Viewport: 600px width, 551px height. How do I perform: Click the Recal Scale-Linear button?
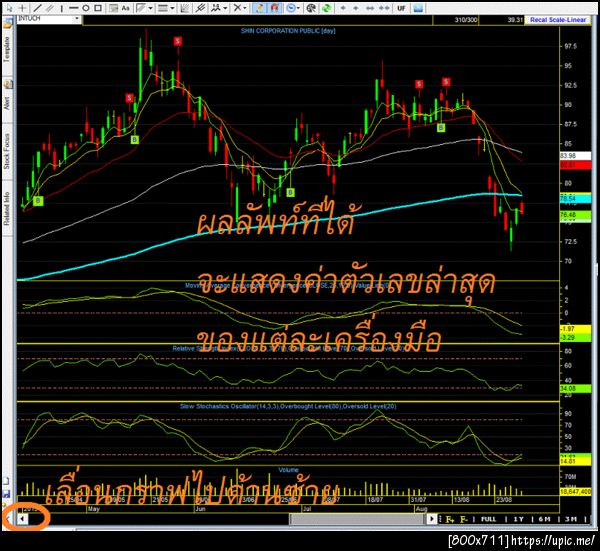558,20
